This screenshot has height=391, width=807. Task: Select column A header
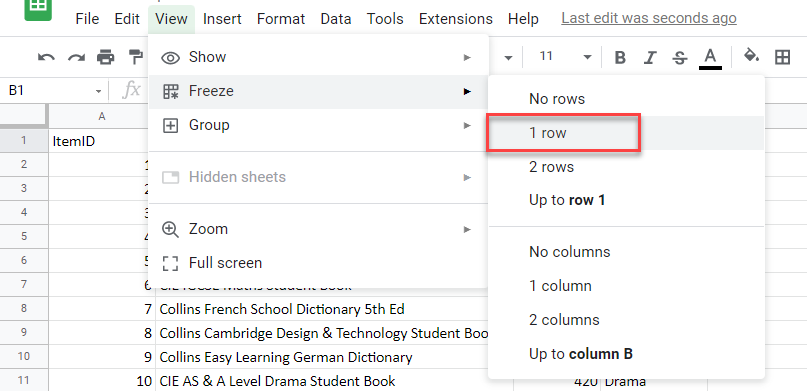(x=102, y=117)
